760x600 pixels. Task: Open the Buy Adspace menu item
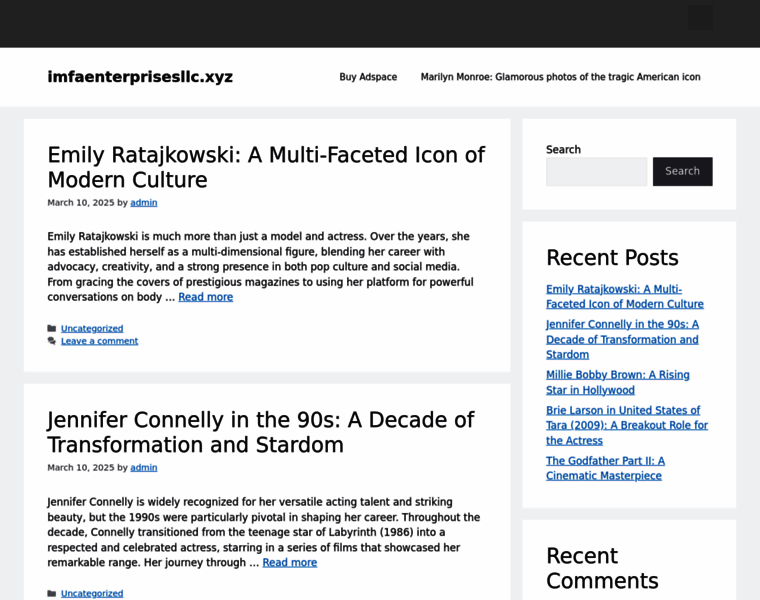[368, 77]
